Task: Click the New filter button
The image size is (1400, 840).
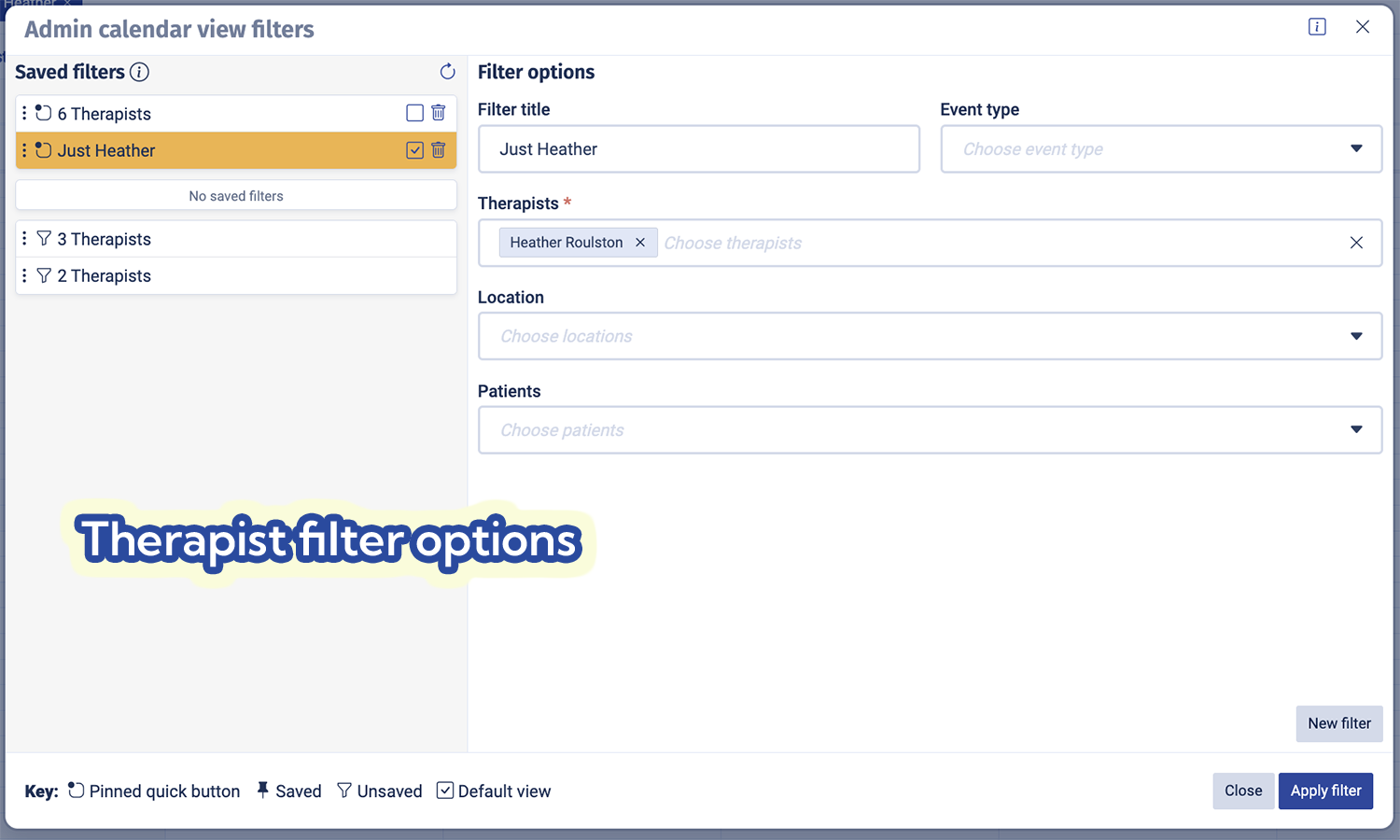Action: click(x=1338, y=723)
